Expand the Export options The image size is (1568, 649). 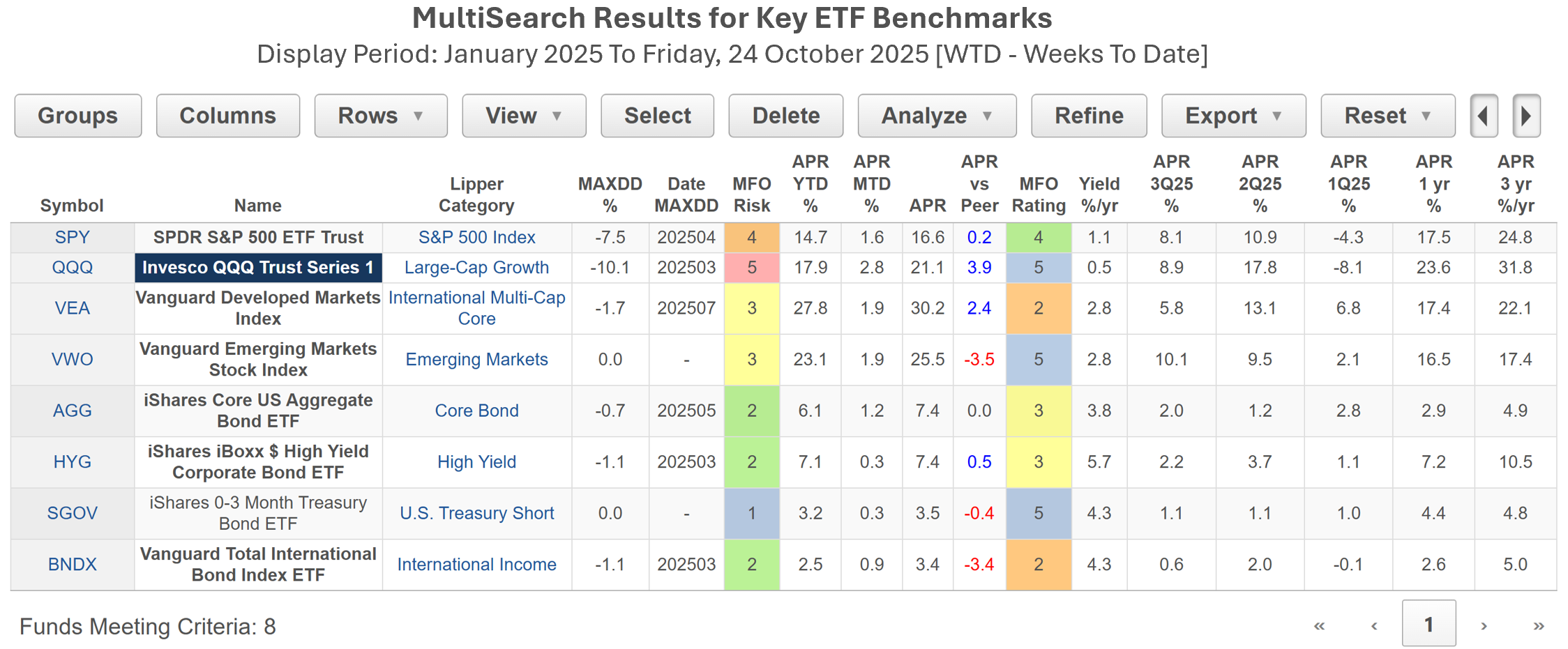pyautogui.click(x=1232, y=116)
